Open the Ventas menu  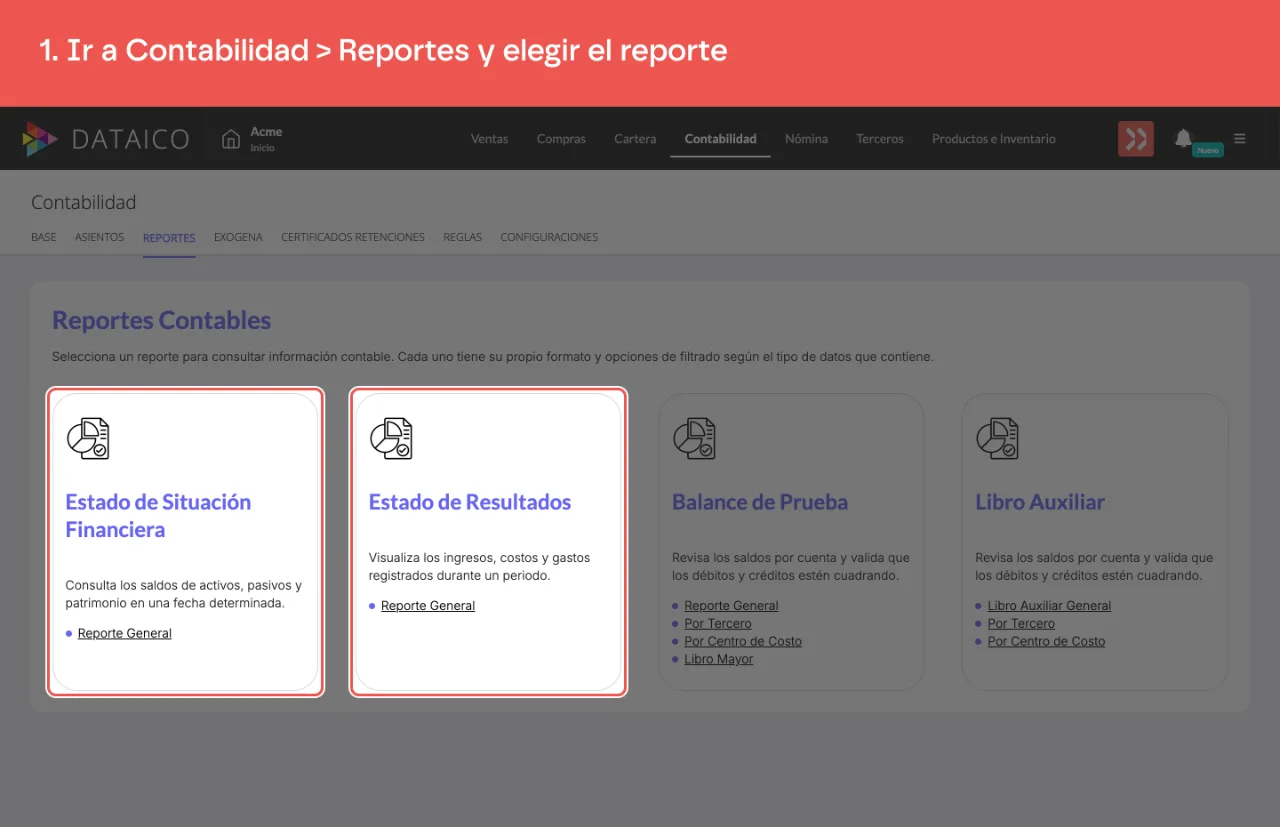(490, 139)
